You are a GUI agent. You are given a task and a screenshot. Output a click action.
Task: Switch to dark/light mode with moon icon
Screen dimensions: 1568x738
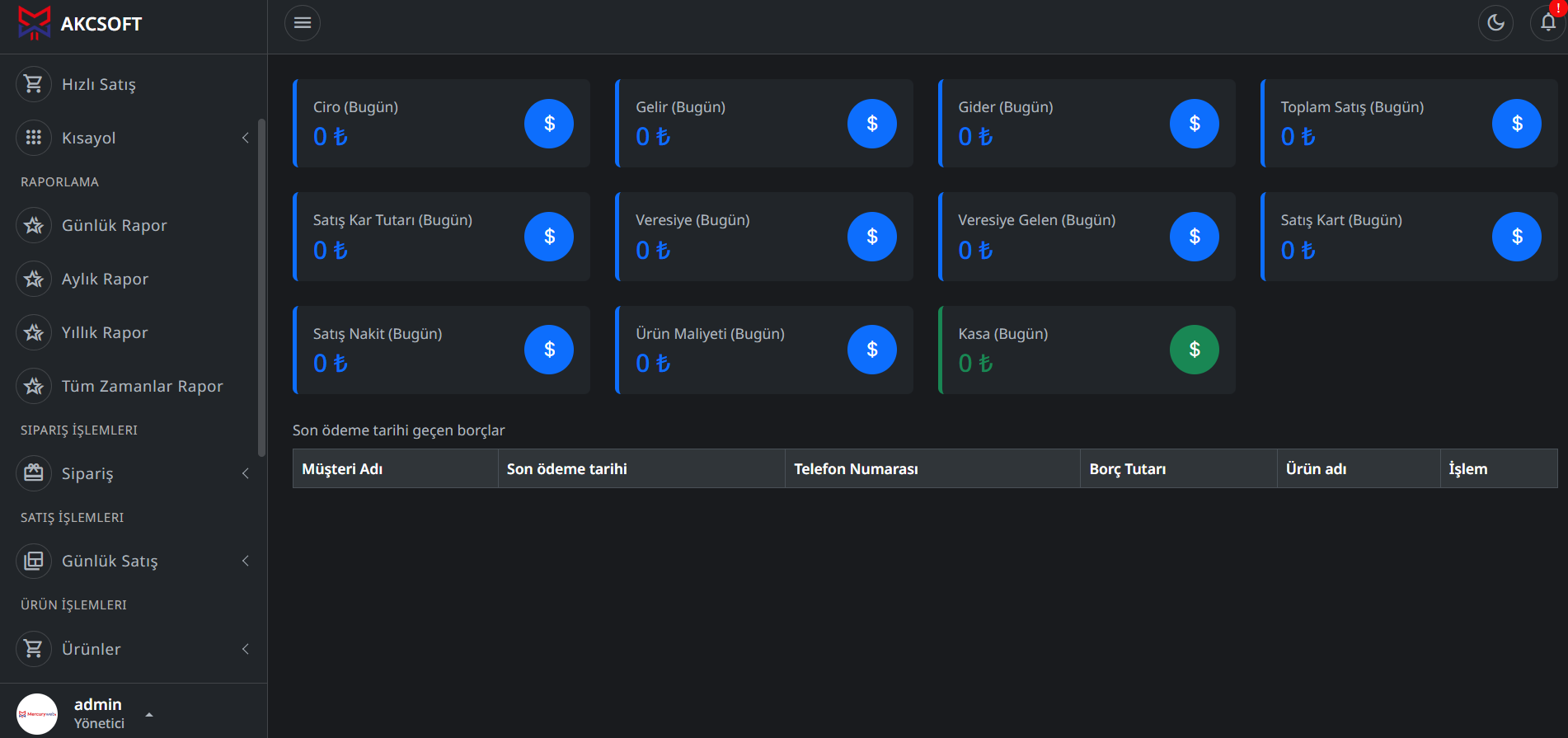click(1495, 23)
